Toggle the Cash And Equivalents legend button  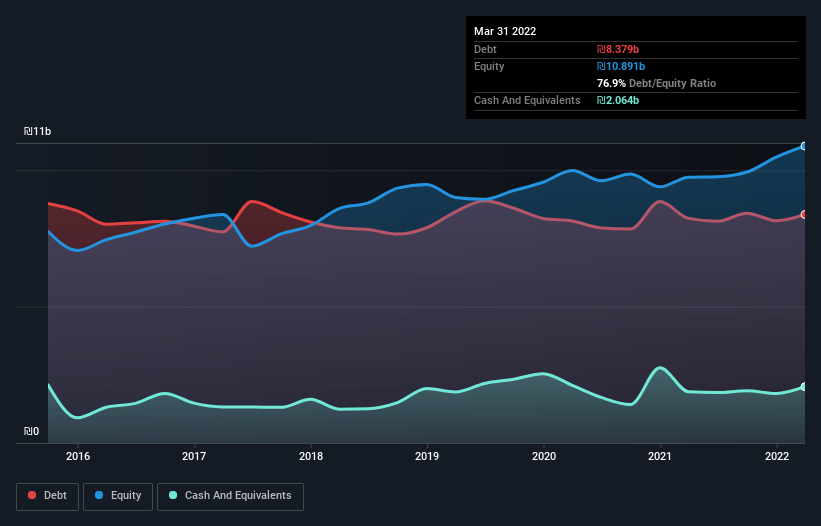230,496
